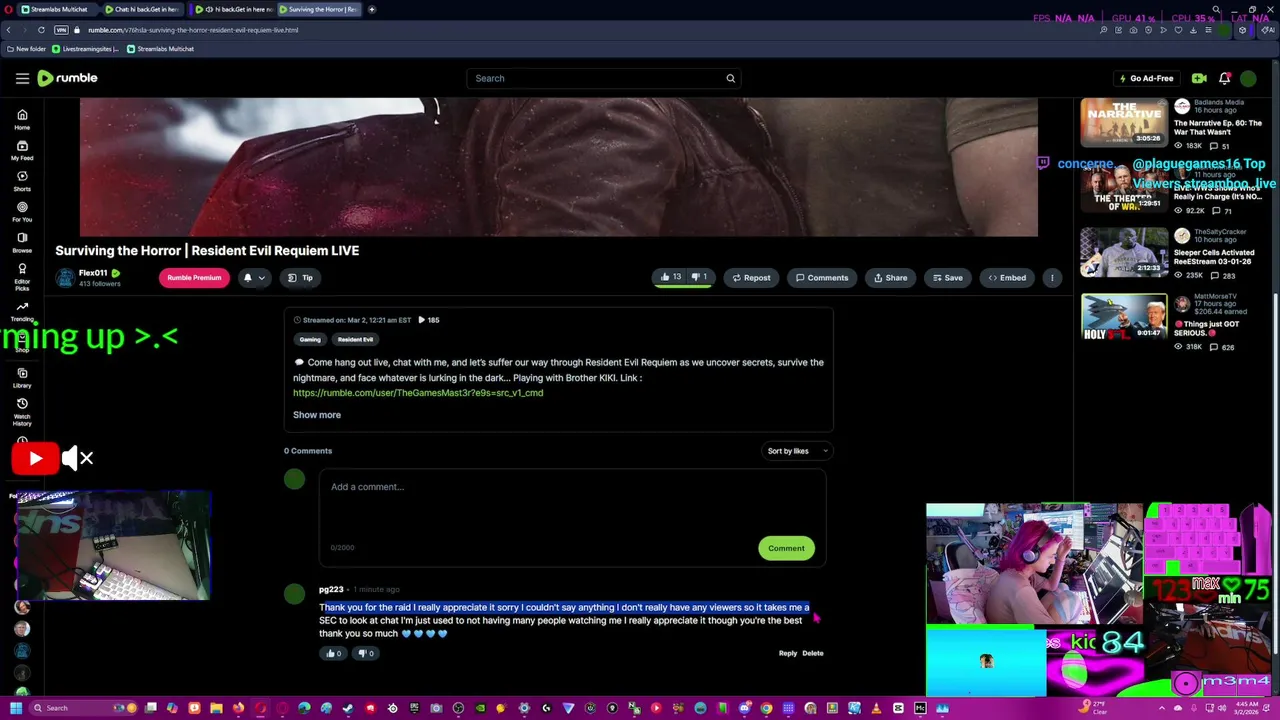Like the video with thumbs up

click(x=670, y=277)
